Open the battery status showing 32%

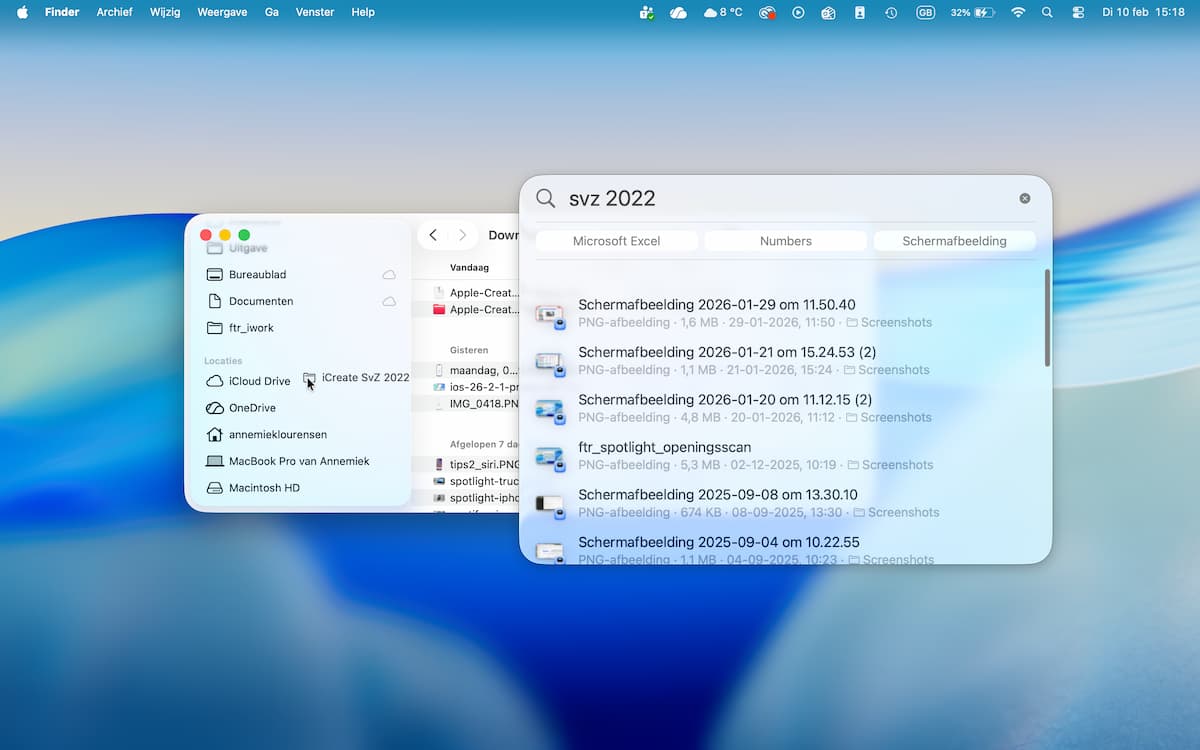pos(972,12)
